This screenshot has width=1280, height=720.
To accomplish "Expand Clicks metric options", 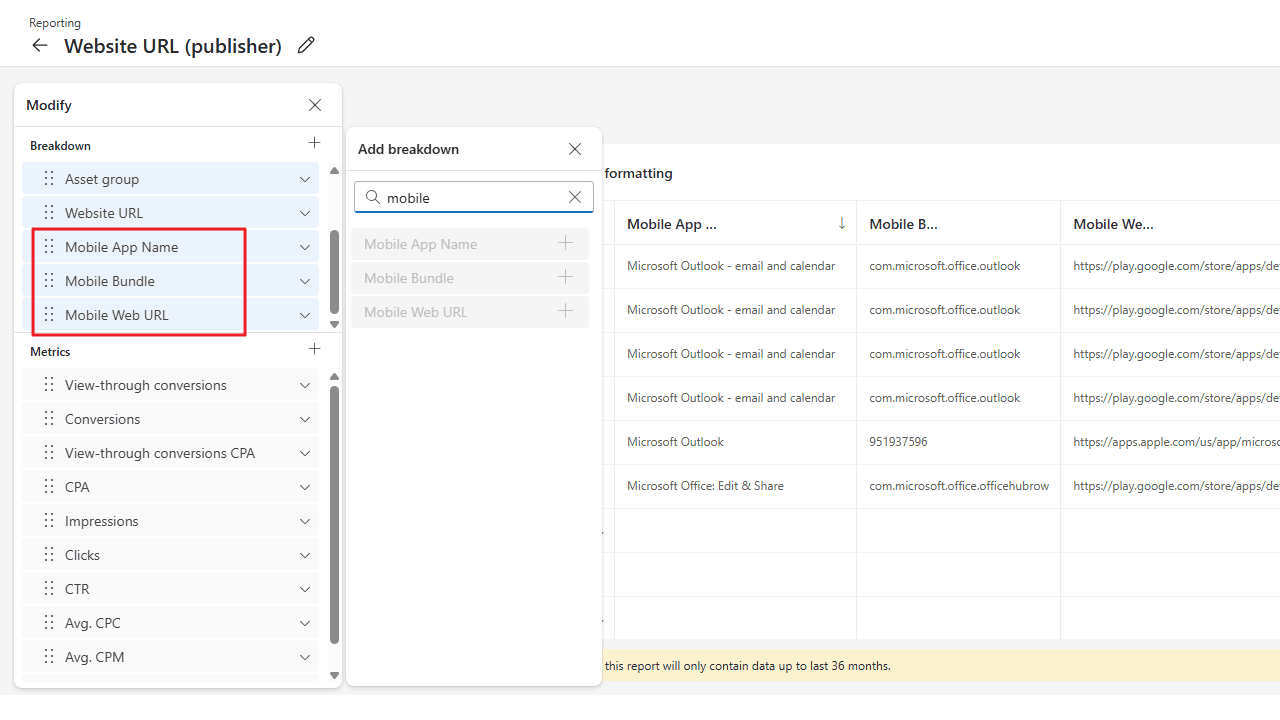I will pos(305,555).
